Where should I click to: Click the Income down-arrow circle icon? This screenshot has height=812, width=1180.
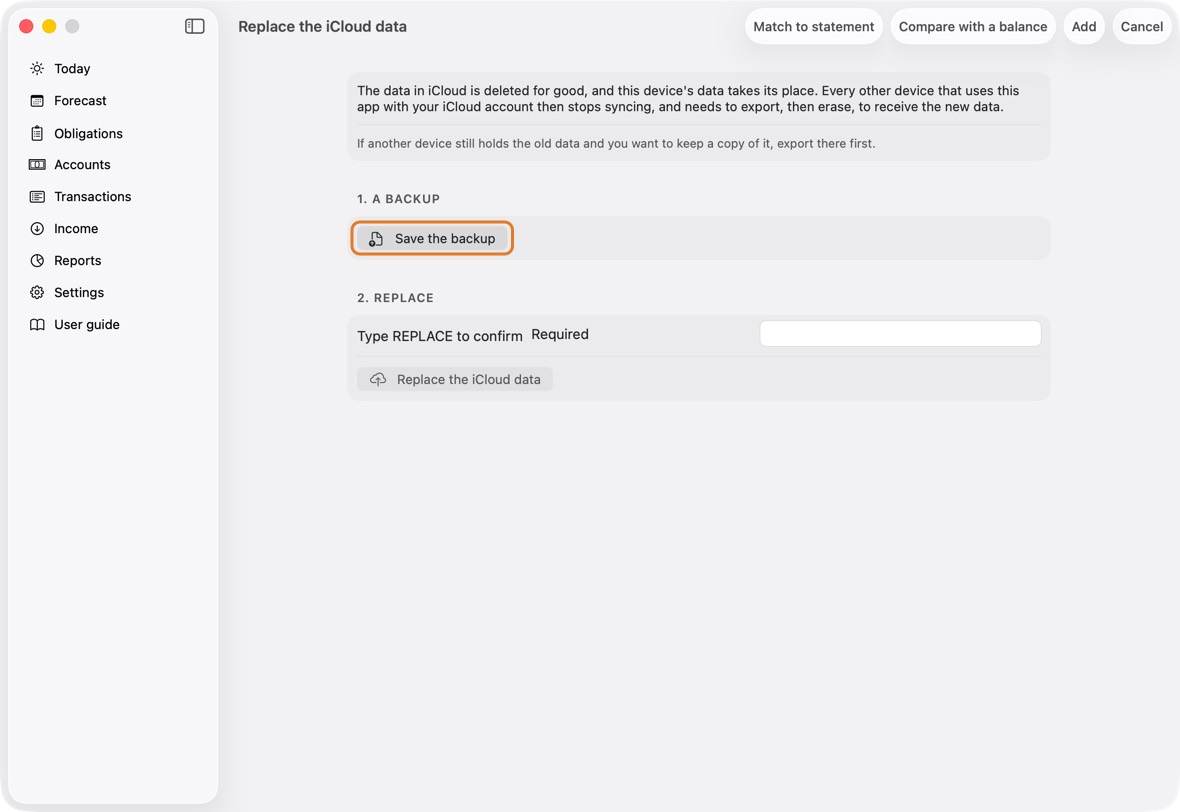coord(37,229)
